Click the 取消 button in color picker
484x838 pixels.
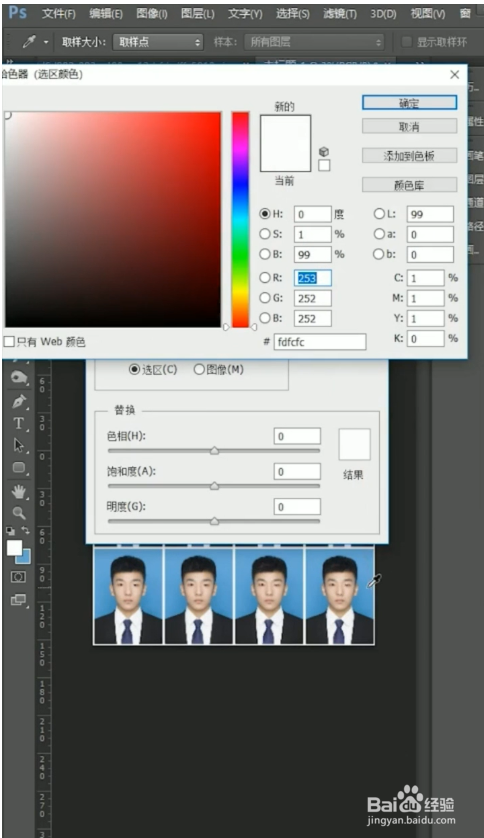coord(409,126)
